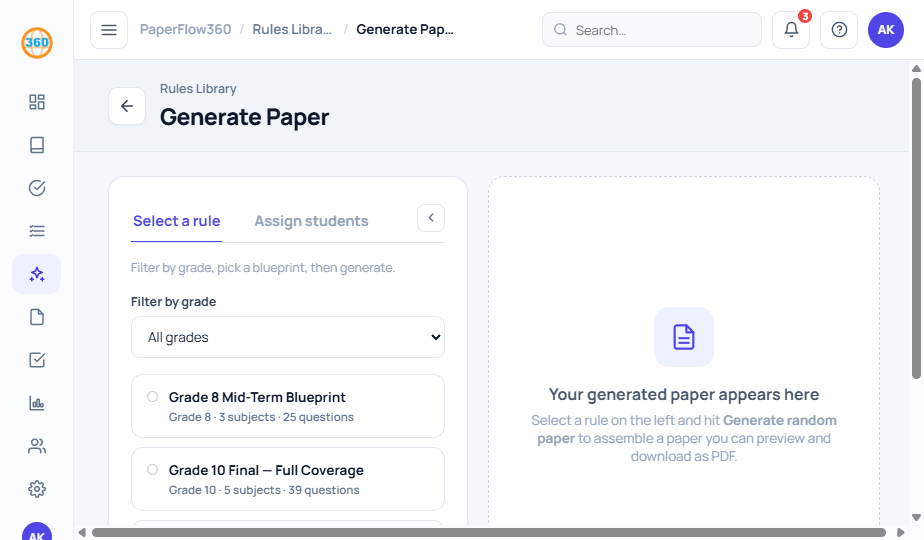Image resolution: width=924 pixels, height=540 pixels.
Task: Click 'Grade 8 · 3 subjects · 25 questions' text
Action: (261, 417)
